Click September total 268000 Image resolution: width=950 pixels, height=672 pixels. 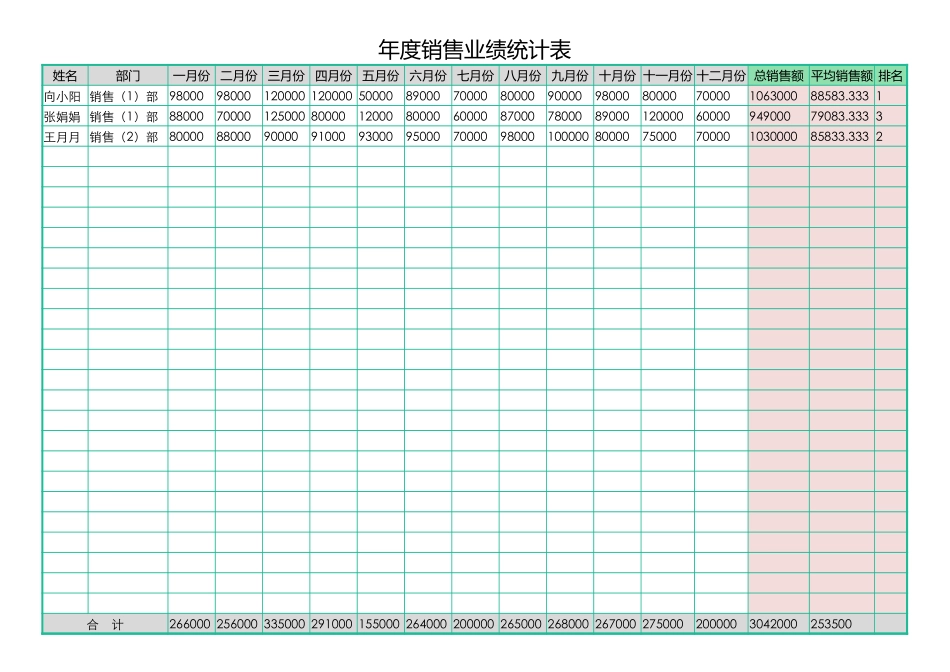pos(568,624)
